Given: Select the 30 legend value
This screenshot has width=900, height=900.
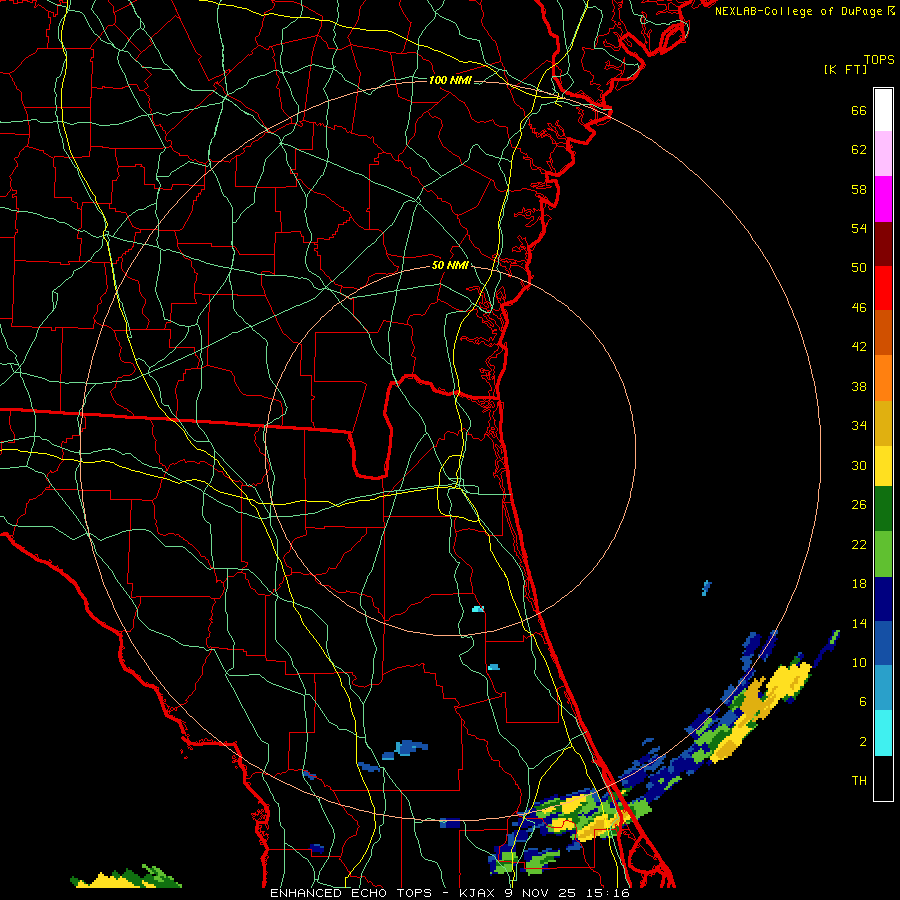Looking at the screenshot, I should tap(859, 465).
